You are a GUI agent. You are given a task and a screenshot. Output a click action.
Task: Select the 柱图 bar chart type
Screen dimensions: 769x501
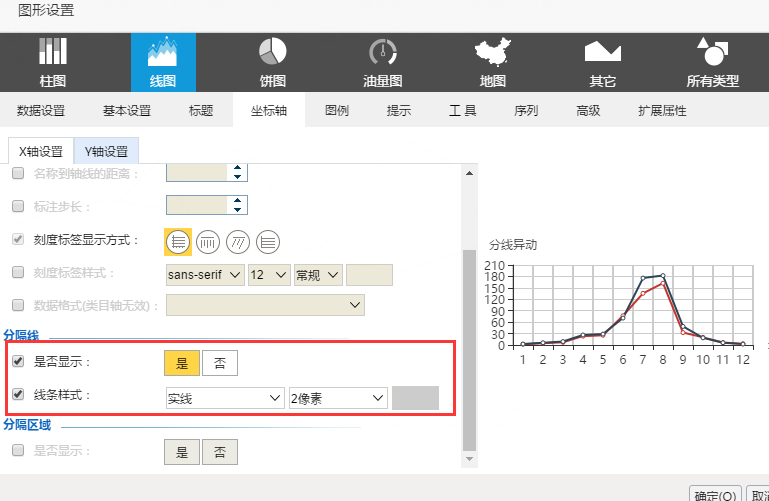[53, 63]
